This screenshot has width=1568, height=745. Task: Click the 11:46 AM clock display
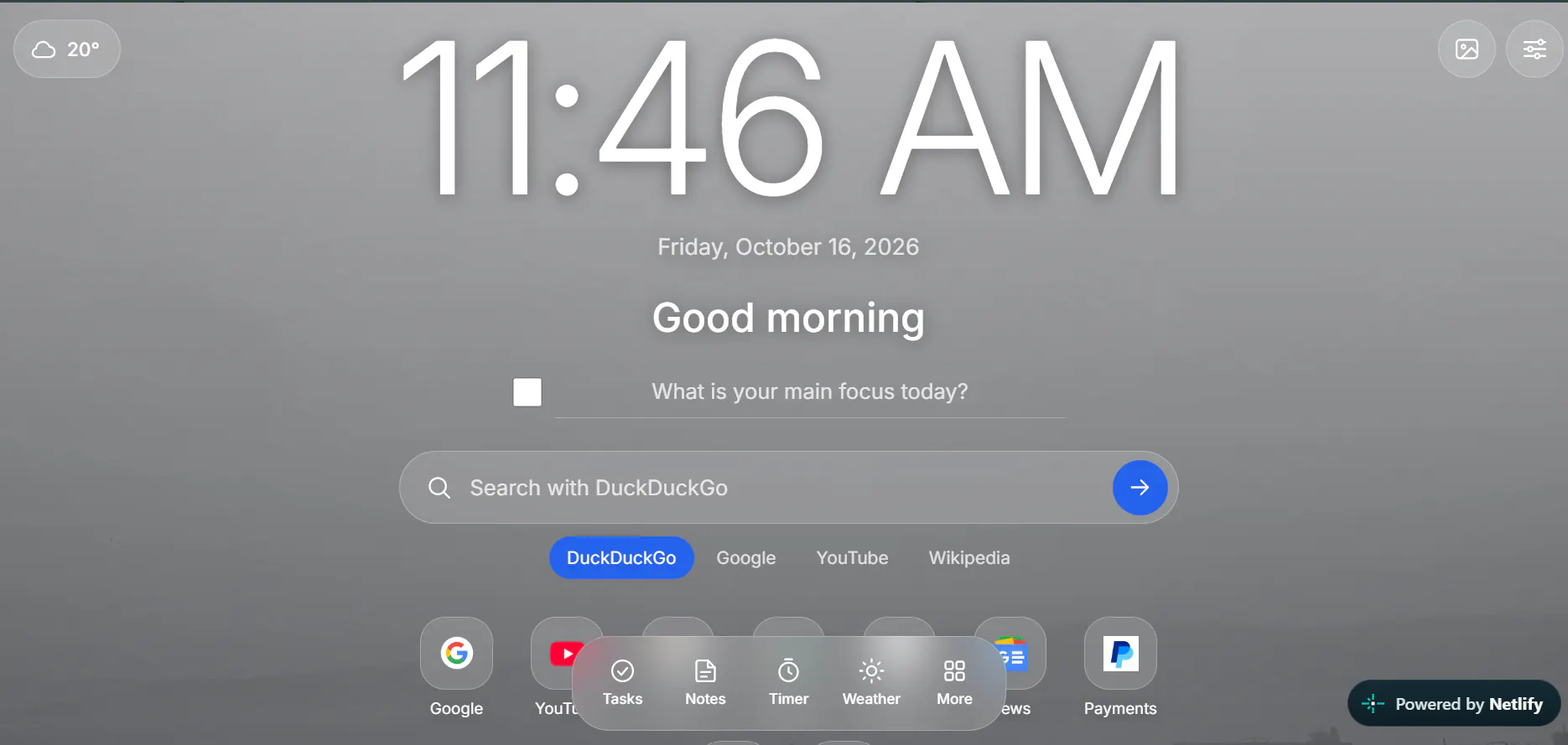pos(788,117)
